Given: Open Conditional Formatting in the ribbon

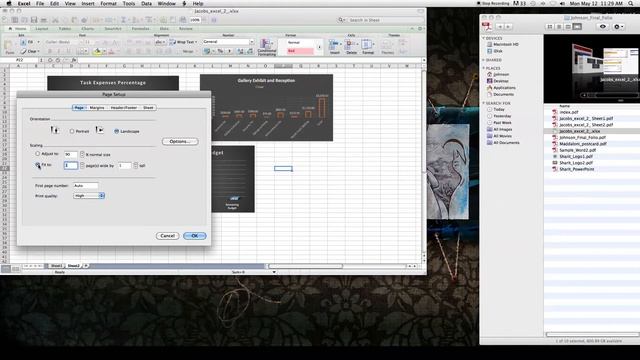Looking at the screenshot, I should tap(267, 47).
